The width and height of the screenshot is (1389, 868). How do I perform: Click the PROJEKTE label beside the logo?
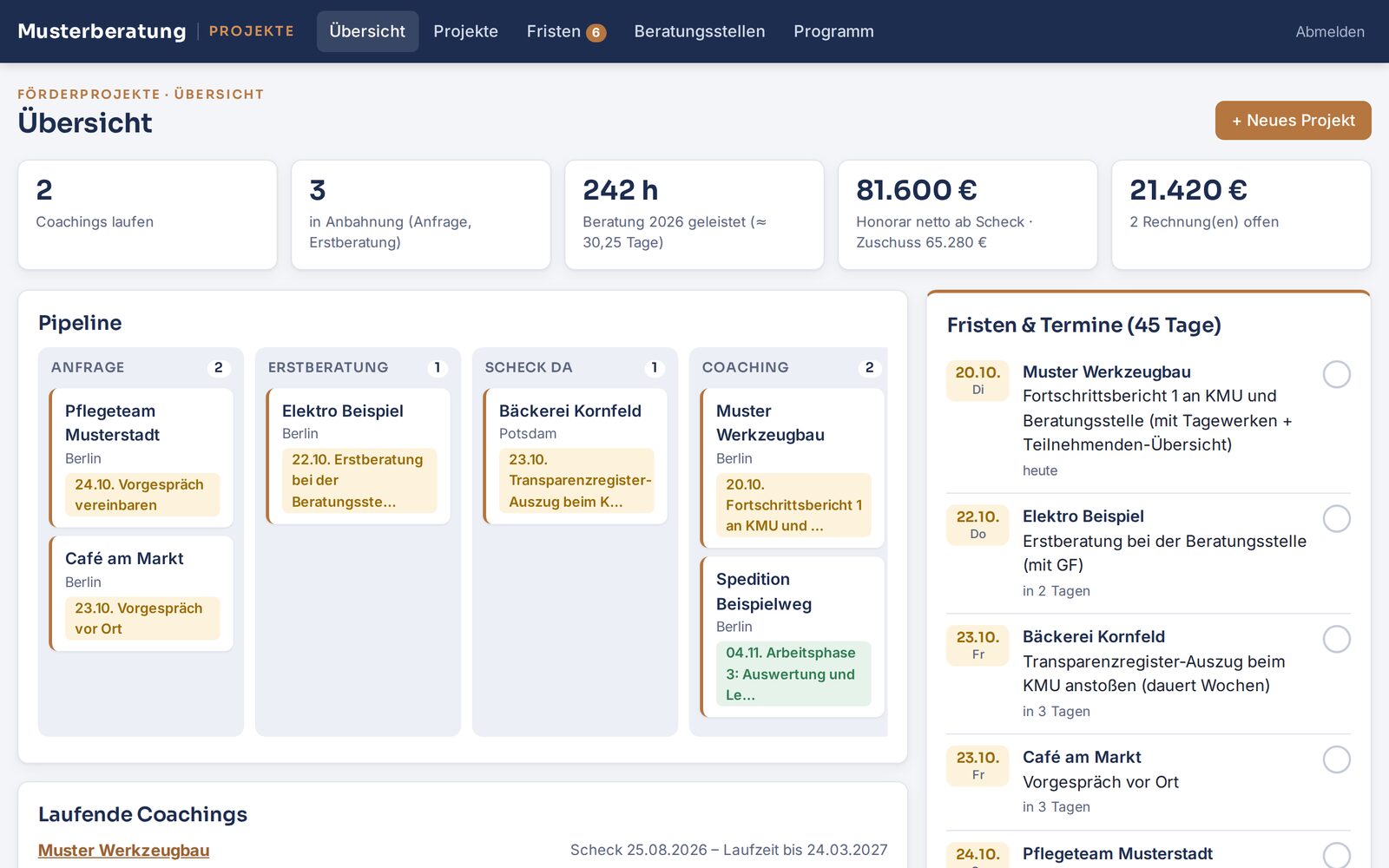coord(252,31)
